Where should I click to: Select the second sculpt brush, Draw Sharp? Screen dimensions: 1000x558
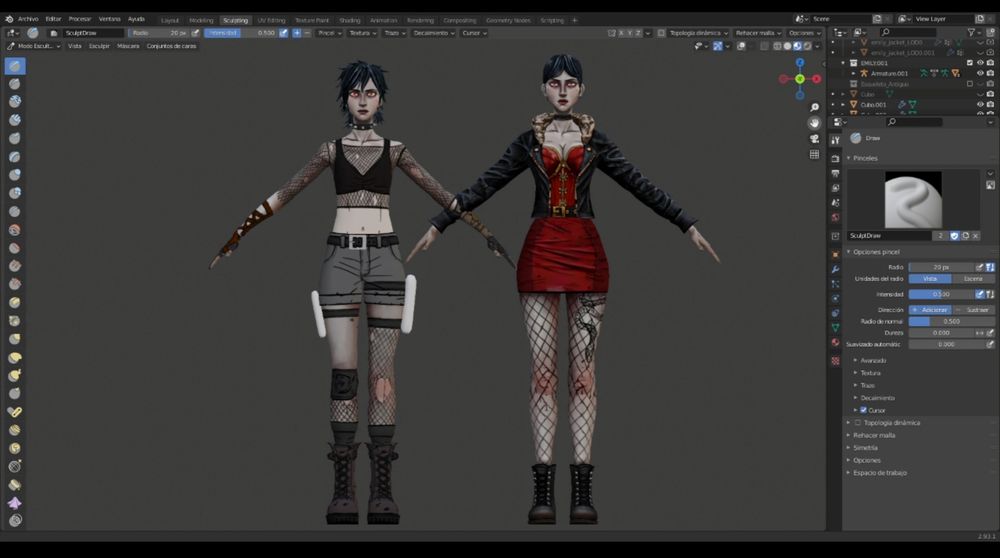tap(15, 84)
